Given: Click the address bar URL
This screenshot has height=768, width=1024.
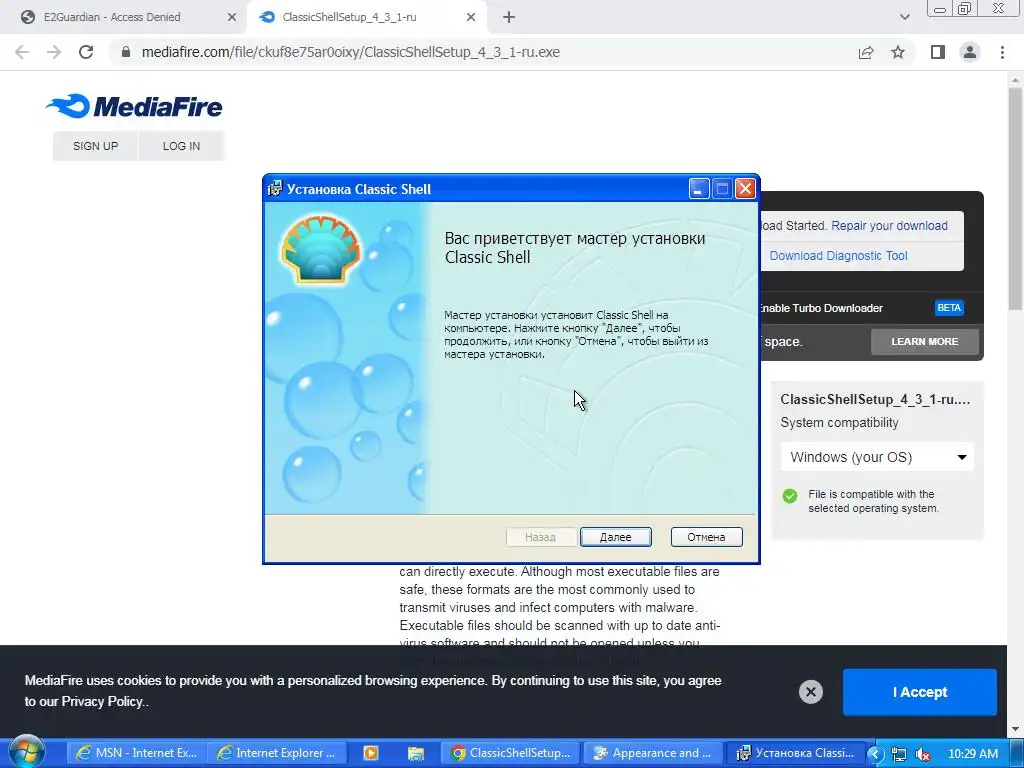Looking at the screenshot, I should [x=351, y=52].
